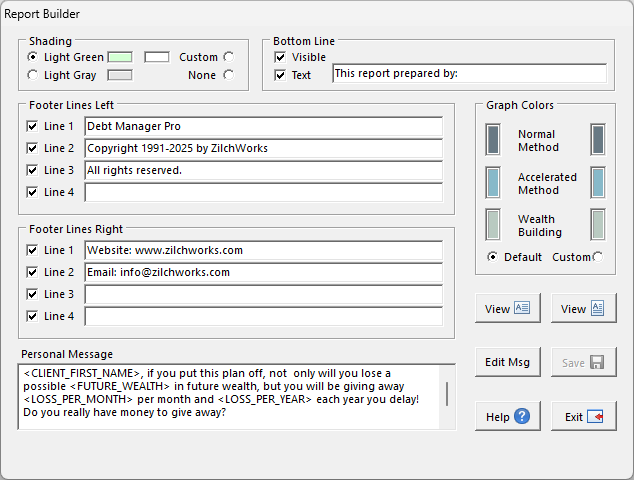
Task: Click the Personal Message scrollbar
Action: [446, 394]
